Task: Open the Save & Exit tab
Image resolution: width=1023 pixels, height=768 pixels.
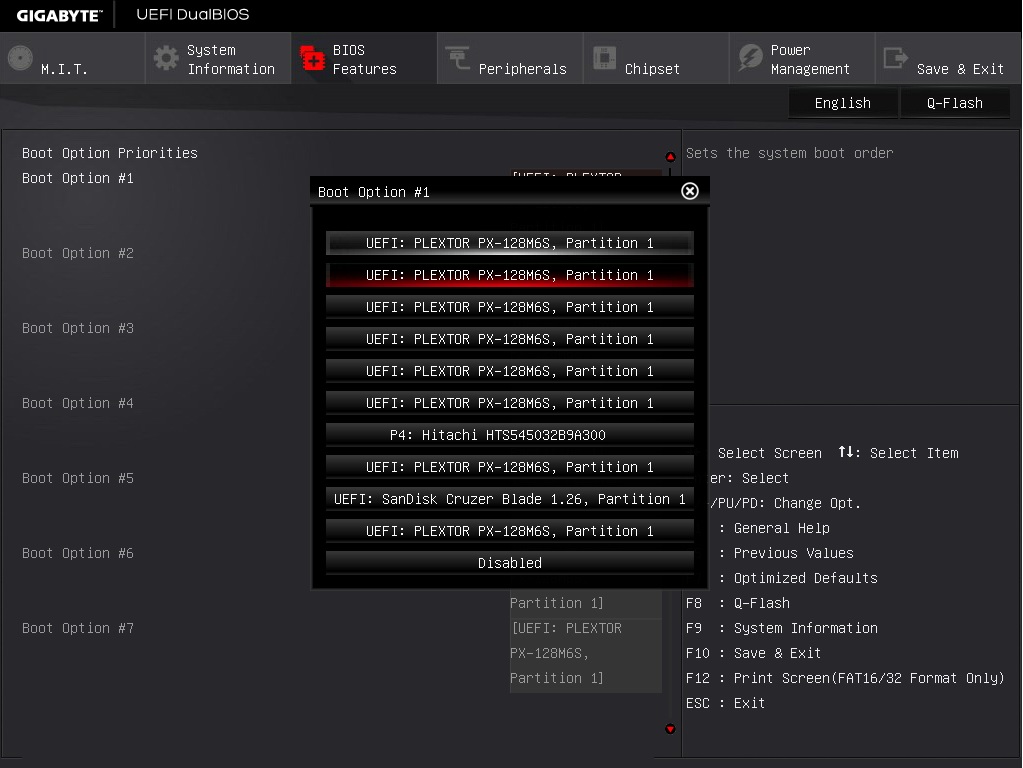Action: coord(948,58)
